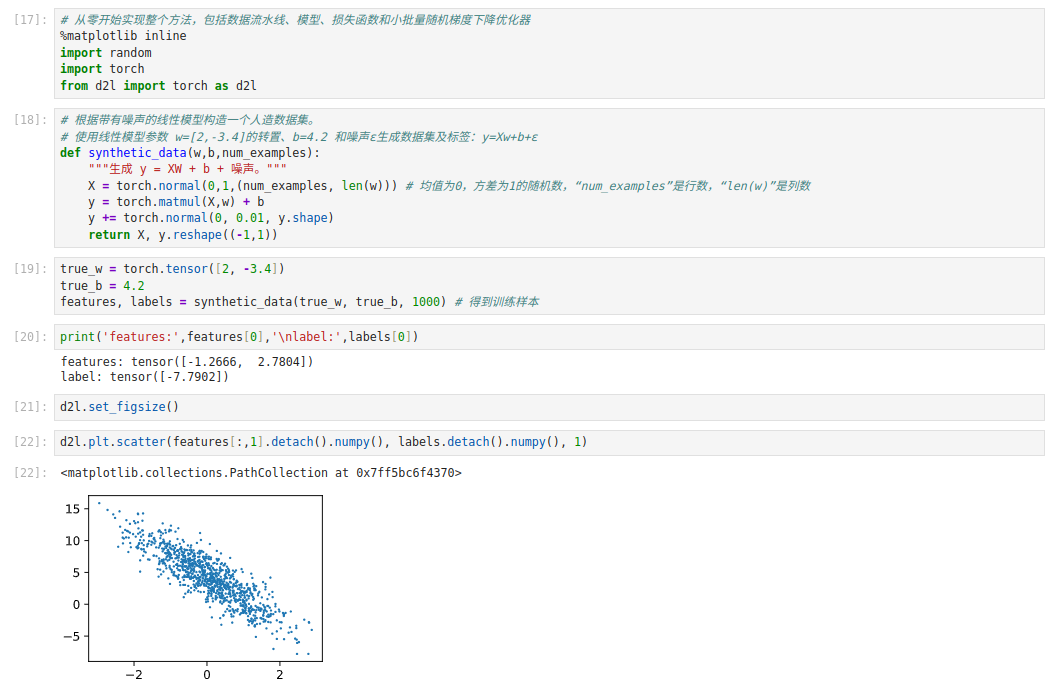
Task: Click the label tensor output line
Action: coord(144,377)
